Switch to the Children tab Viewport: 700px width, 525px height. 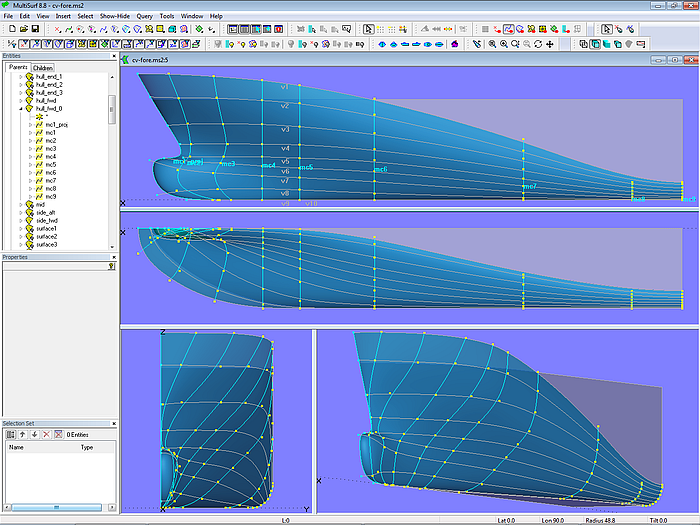tap(43, 68)
